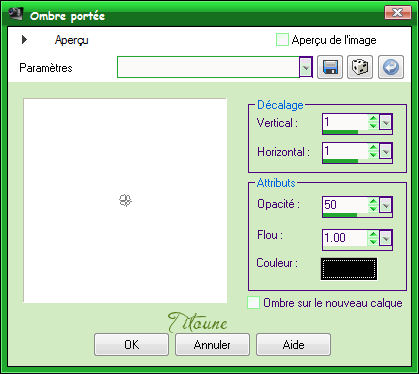Increase the Flou blur value
Screen dimensions: 419x374
tap(373, 234)
